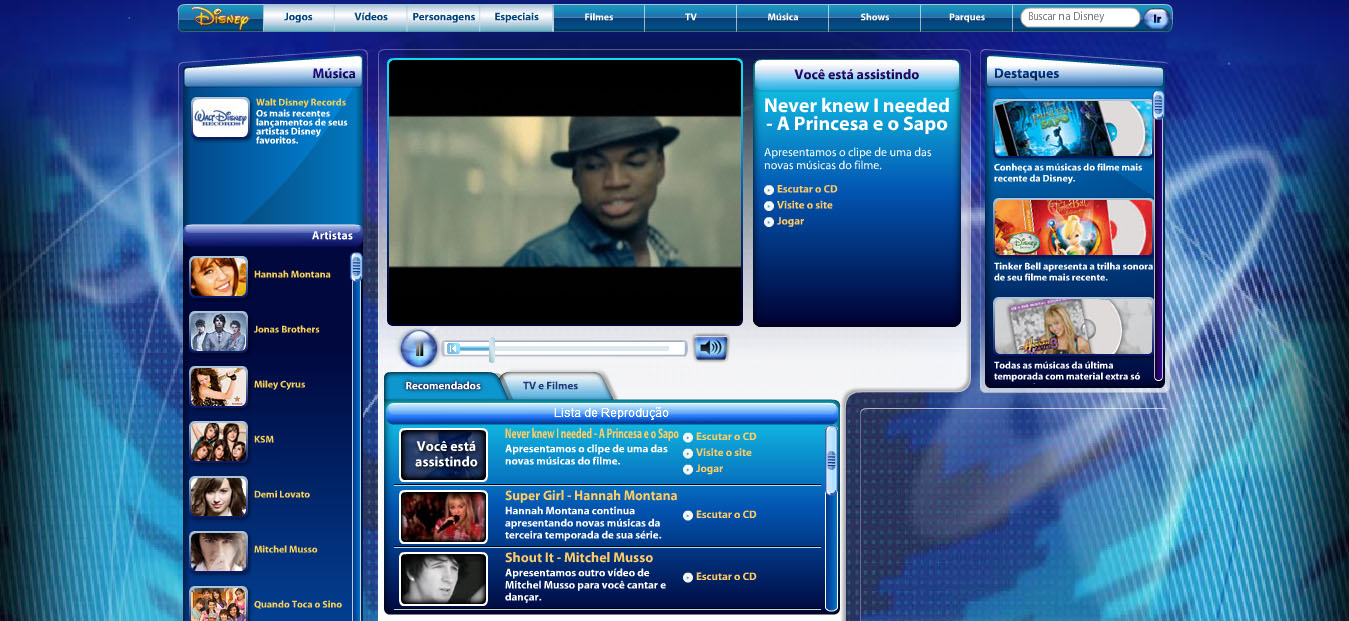Select Quando Toca o Sino thumbnail
This screenshot has width=1349, height=621.
(218, 604)
